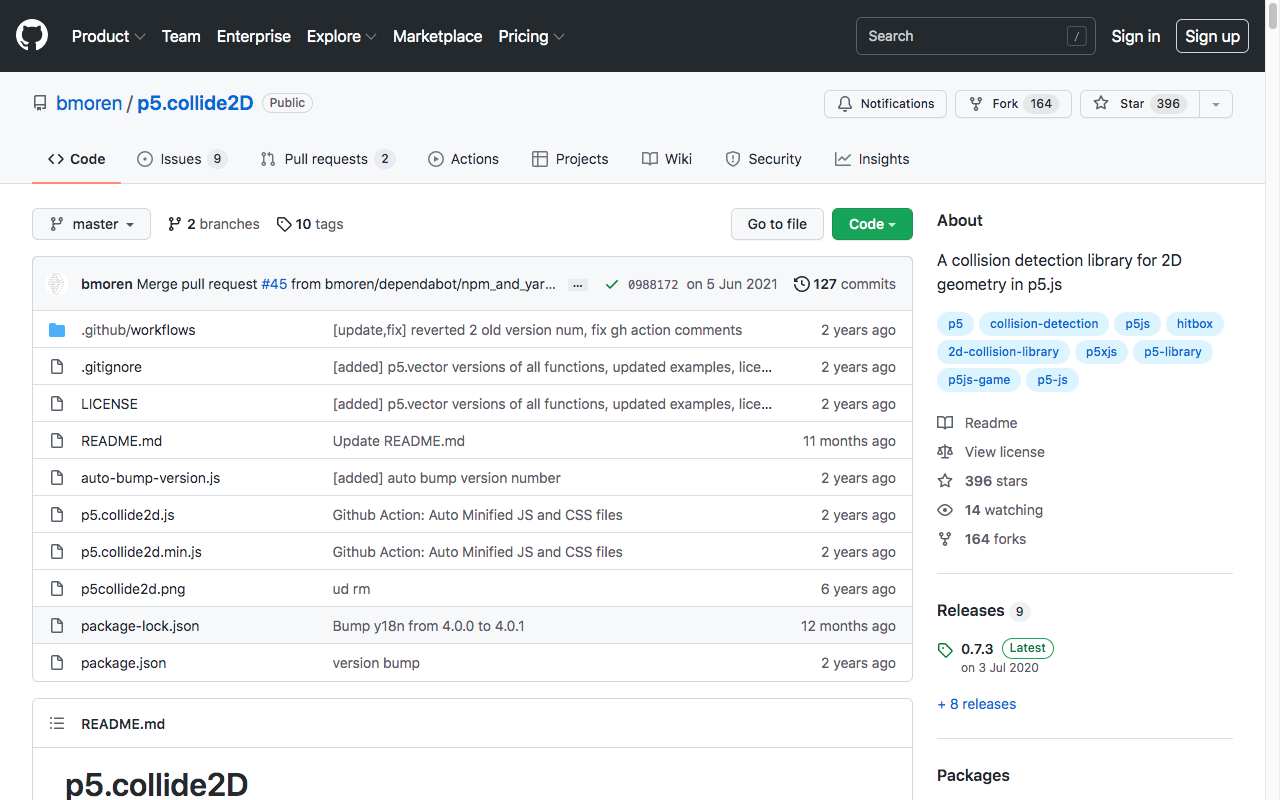This screenshot has height=800, width=1280.
Task: Click the hitbox topic tag
Action: pyautogui.click(x=1195, y=324)
